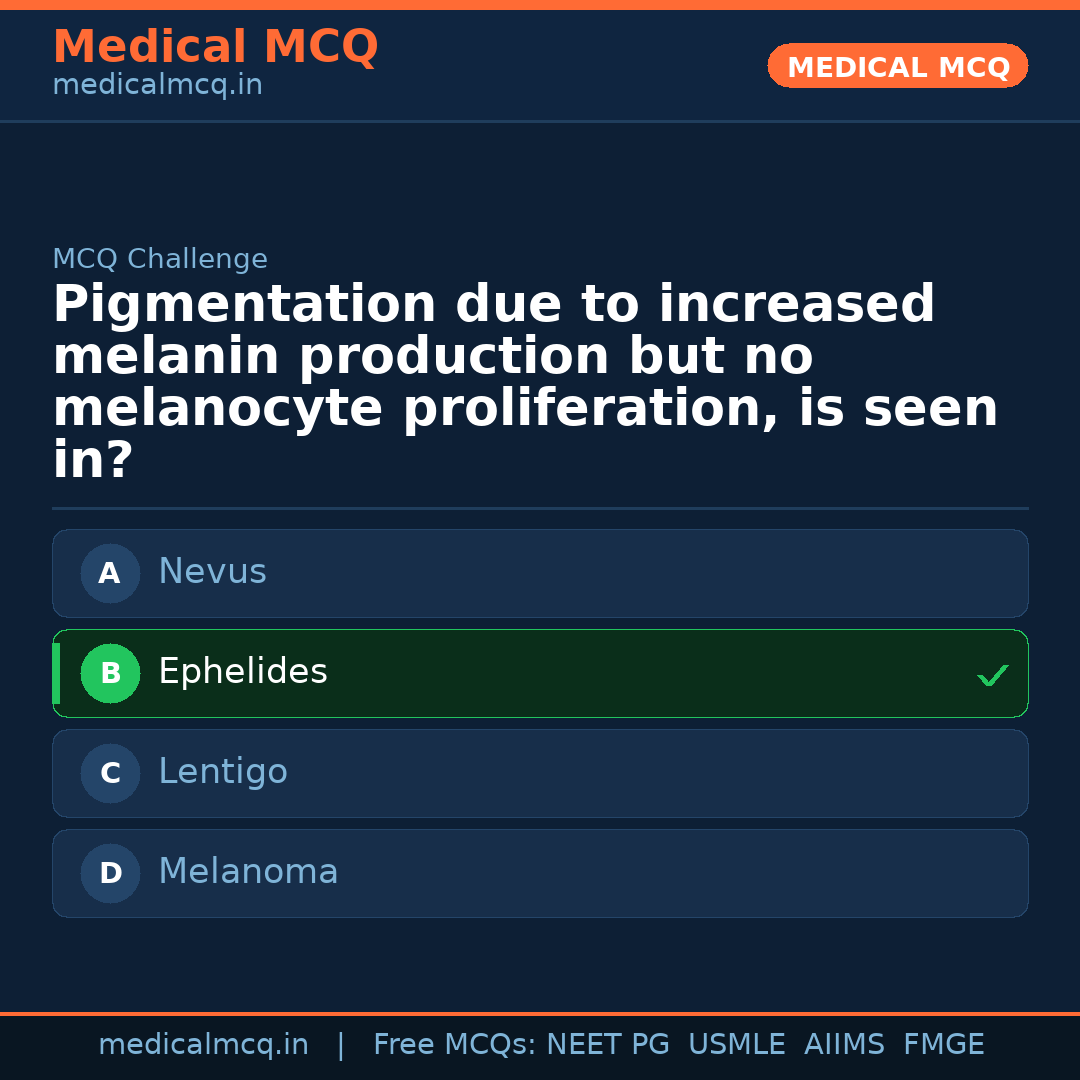Click the orange Medical MCQ header title
The image size is (1080, 1080).
pyautogui.click(x=215, y=47)
